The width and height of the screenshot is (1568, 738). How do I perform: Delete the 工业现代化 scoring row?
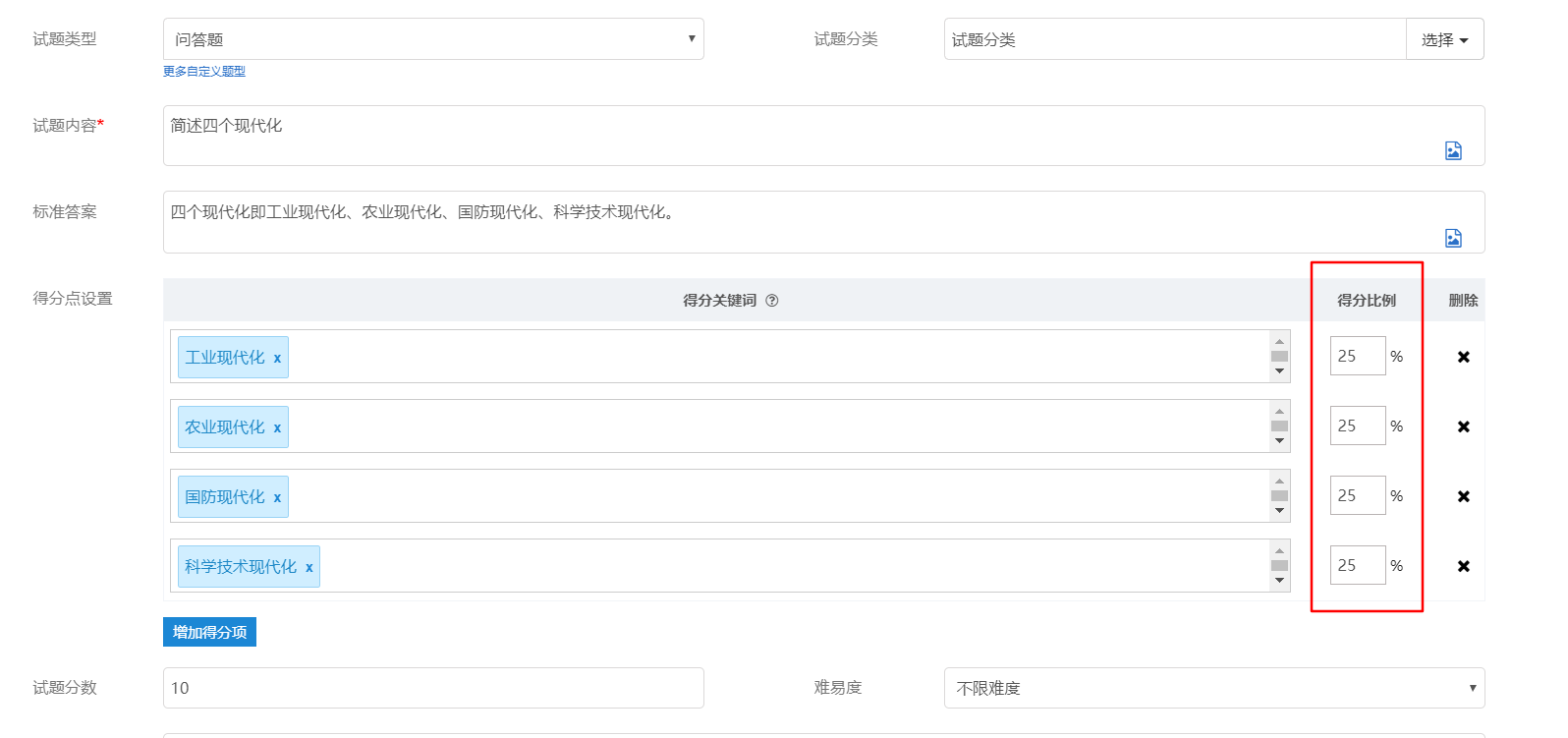coord(1463,357)
